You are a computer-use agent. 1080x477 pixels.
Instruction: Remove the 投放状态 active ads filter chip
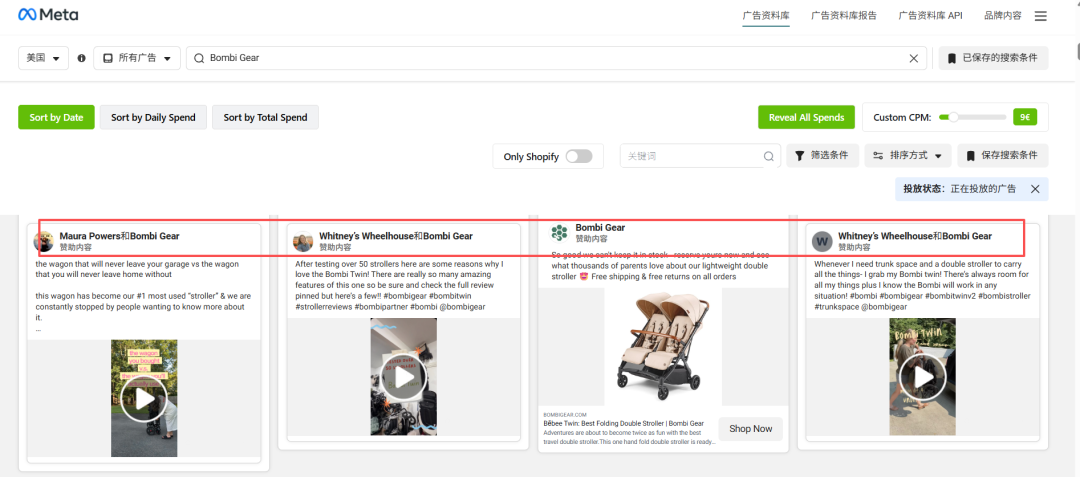(x=1035, y=189)
